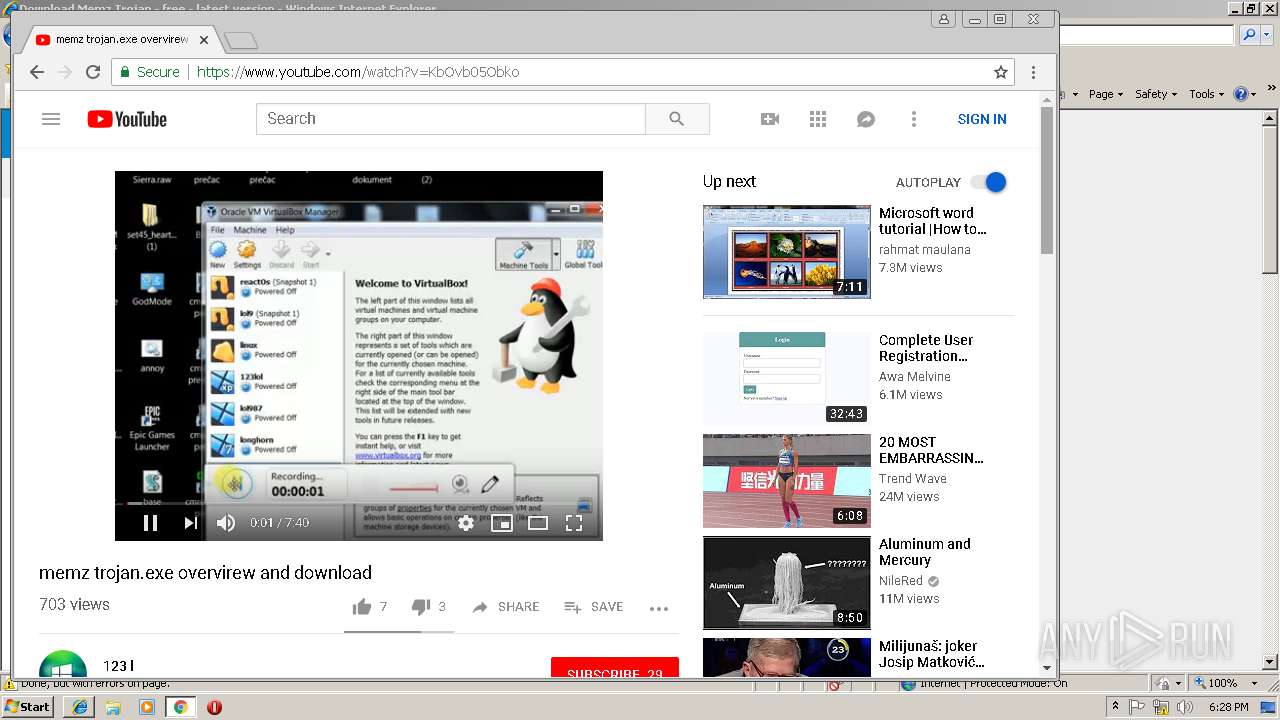Toggle the AUTOPLAY switch
The image size is (1280, 720).
(988, 182)
